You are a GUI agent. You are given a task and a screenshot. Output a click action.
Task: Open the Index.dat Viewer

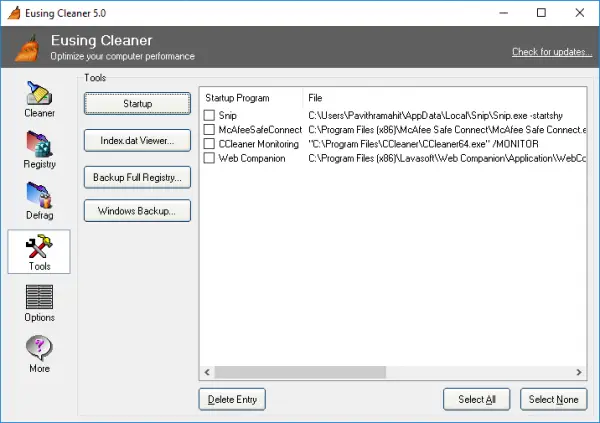coord(137,140)
